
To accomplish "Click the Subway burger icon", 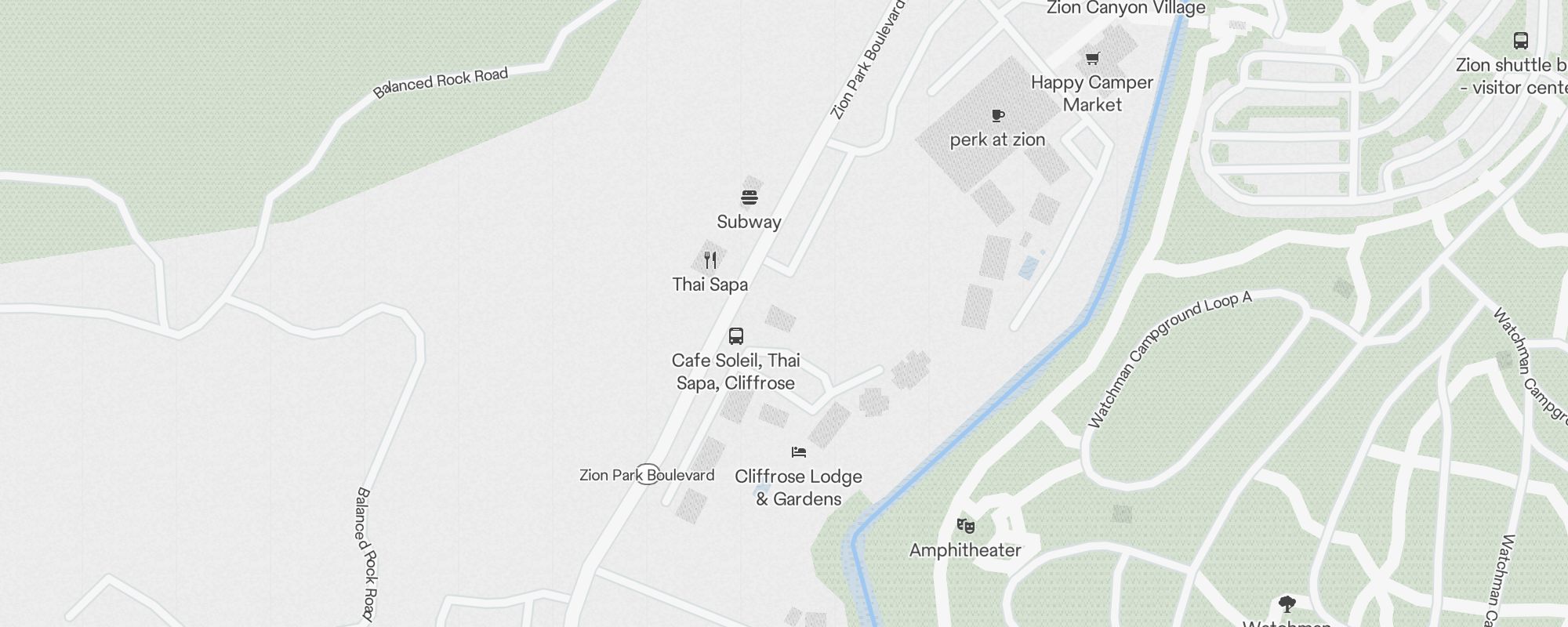I will click(750, 198).
